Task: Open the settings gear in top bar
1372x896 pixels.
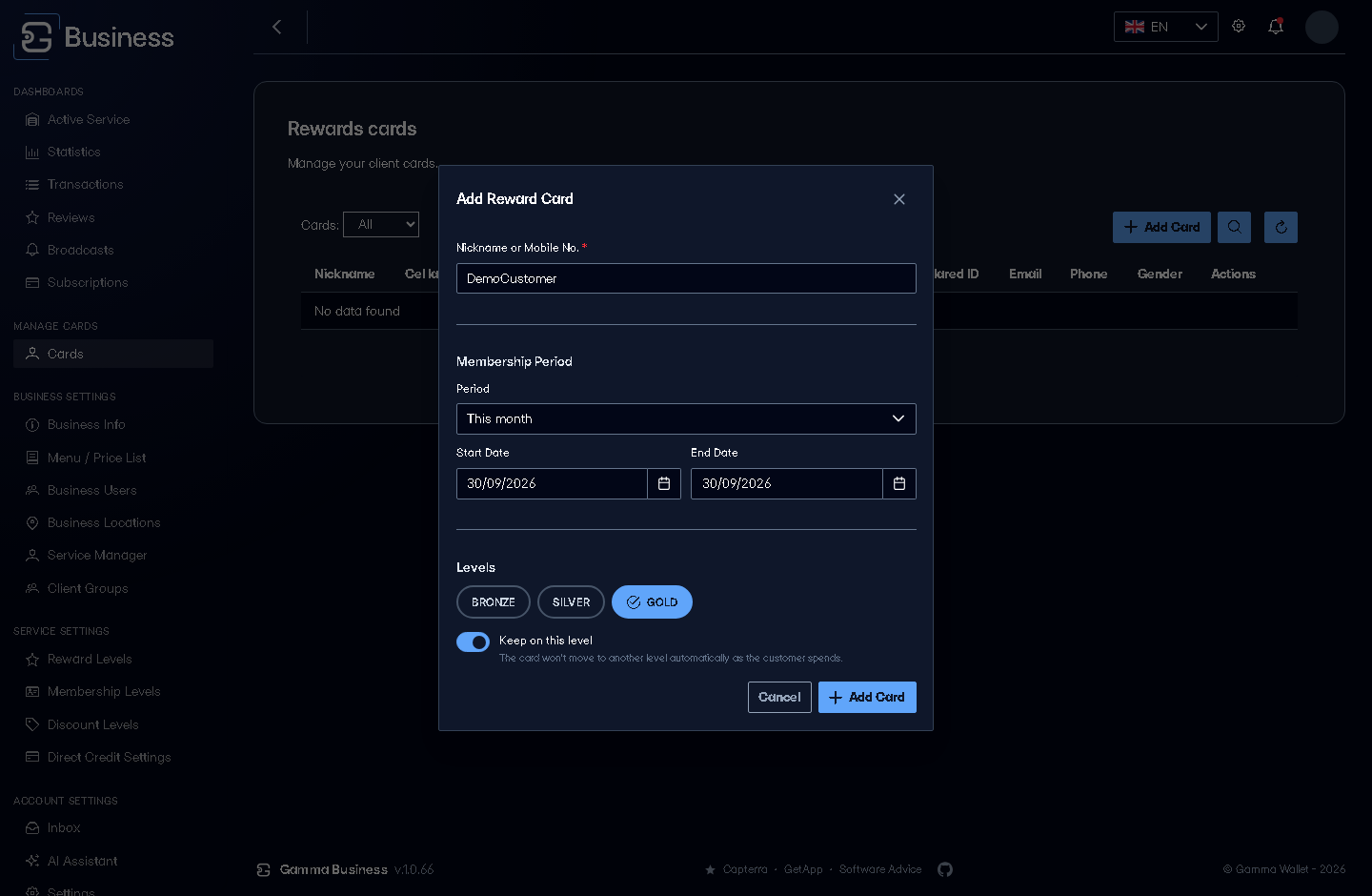Action: click(x=1239, y=27)
